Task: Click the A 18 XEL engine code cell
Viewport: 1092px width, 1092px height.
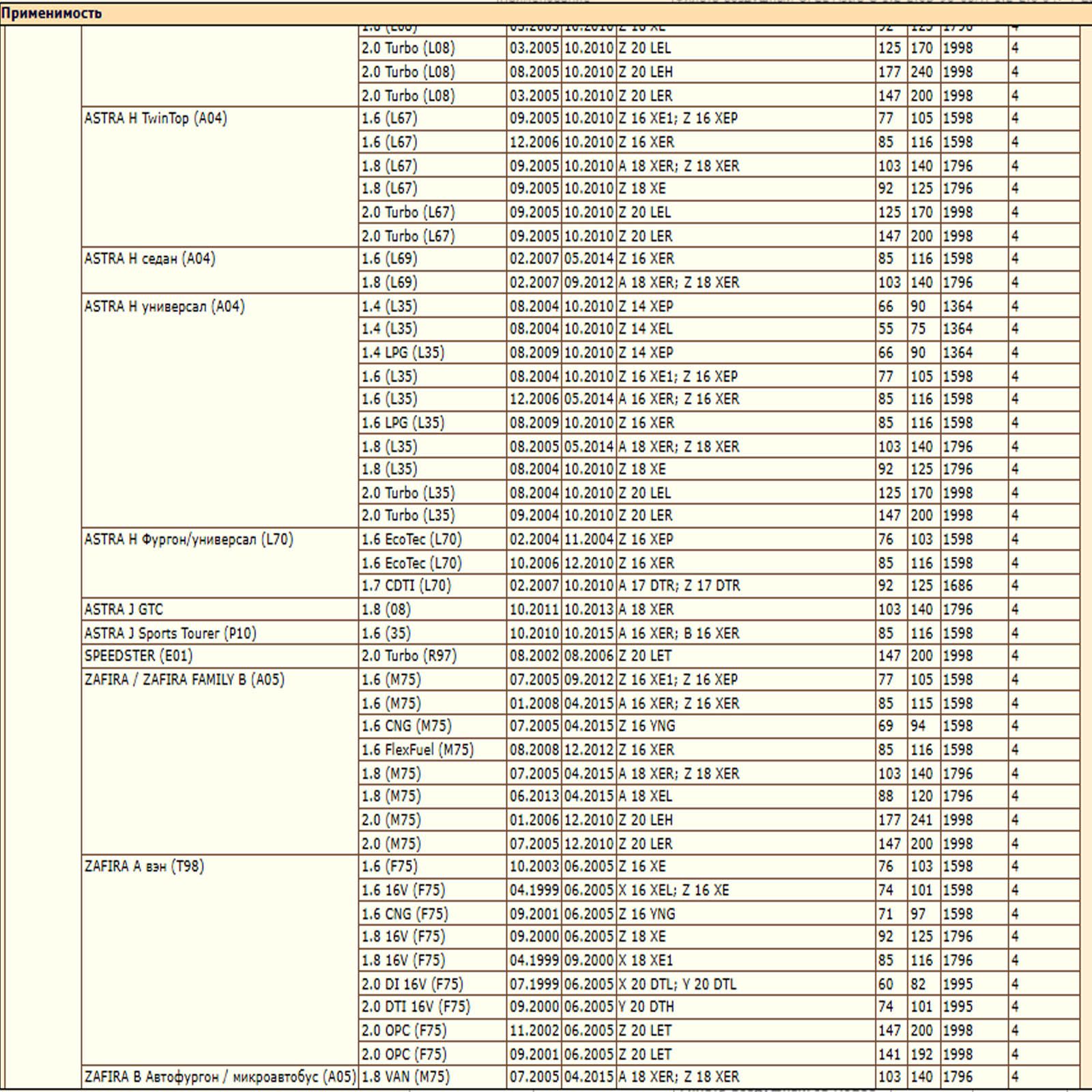Action: pyautogui.click(x=645, y=796)
